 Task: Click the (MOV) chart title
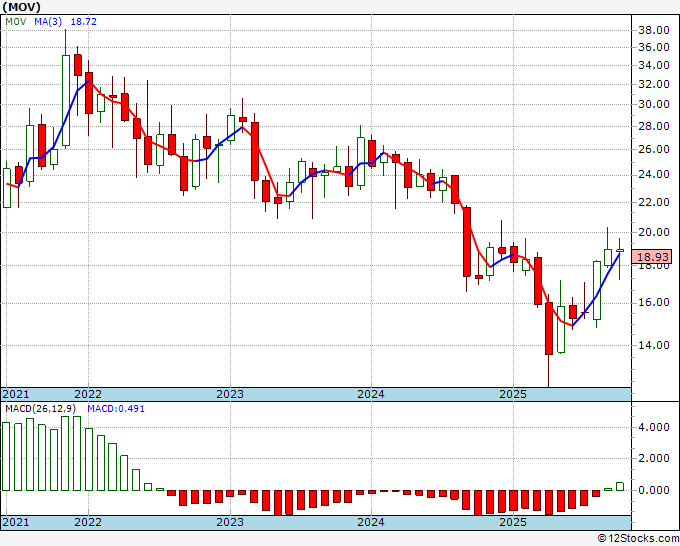coord(22,7)
